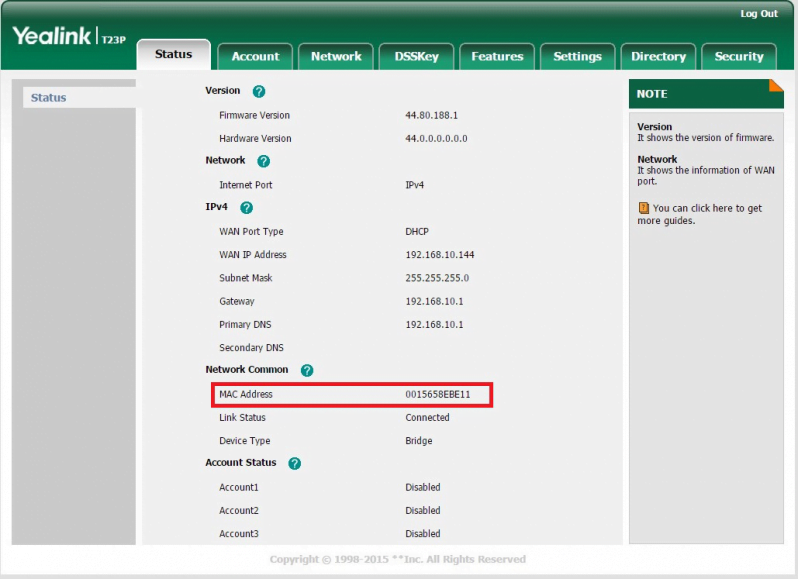
Task: Click the Internet Port value IPv4
Action: pyautogui.click(x=414, y=185)
